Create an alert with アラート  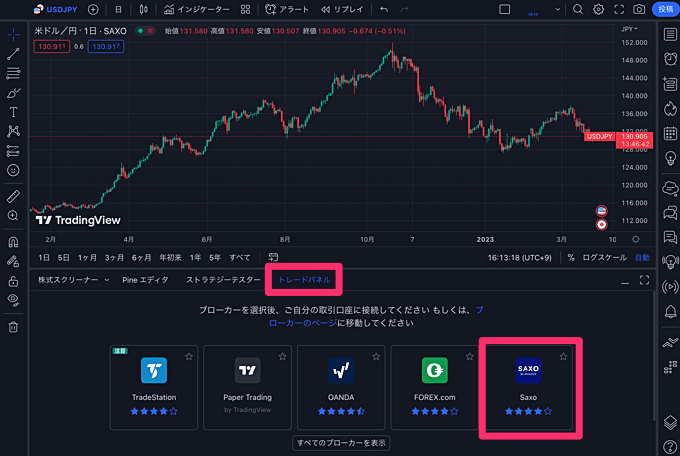(287, 10)
